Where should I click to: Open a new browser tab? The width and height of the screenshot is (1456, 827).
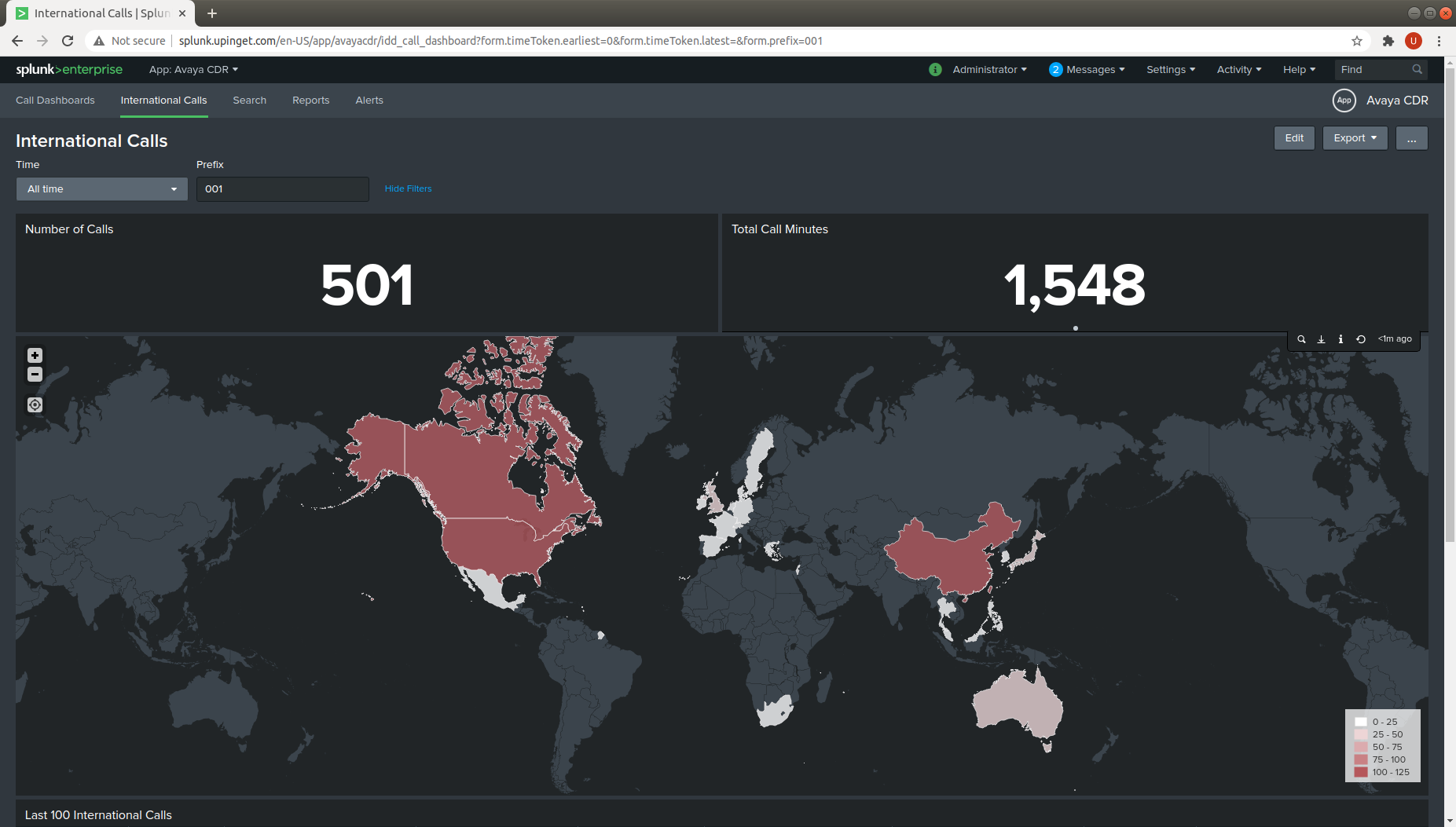(212, 13)
